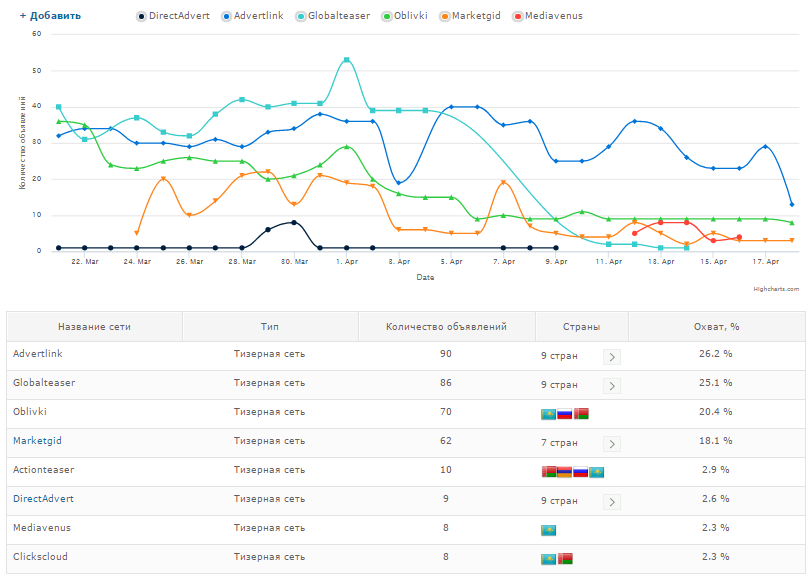Click the ad count 62 cell
Screen dimensions: 812x578
tap(446, 441)
